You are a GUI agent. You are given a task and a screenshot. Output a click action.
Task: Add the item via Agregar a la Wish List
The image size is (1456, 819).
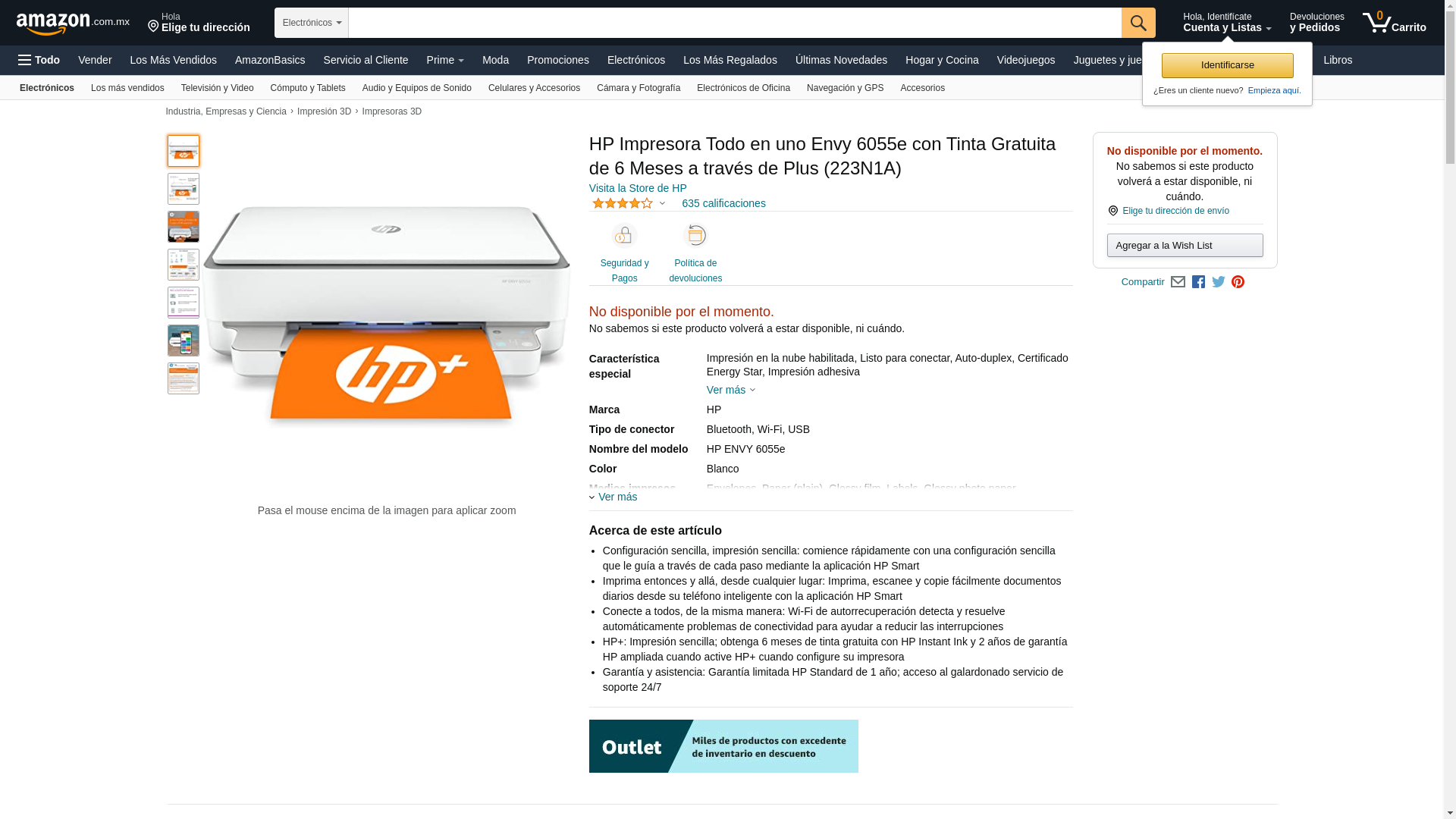tap(1185, 245)
